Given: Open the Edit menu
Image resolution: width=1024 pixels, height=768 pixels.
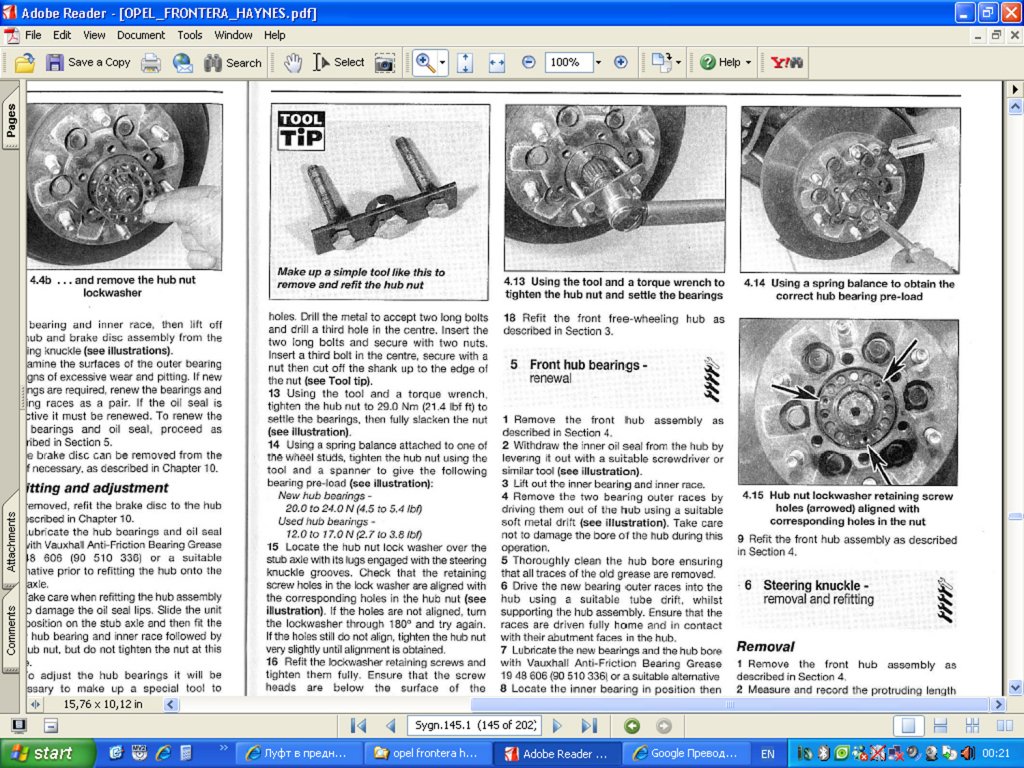Looking at the screenshot, I should (62, 35).
